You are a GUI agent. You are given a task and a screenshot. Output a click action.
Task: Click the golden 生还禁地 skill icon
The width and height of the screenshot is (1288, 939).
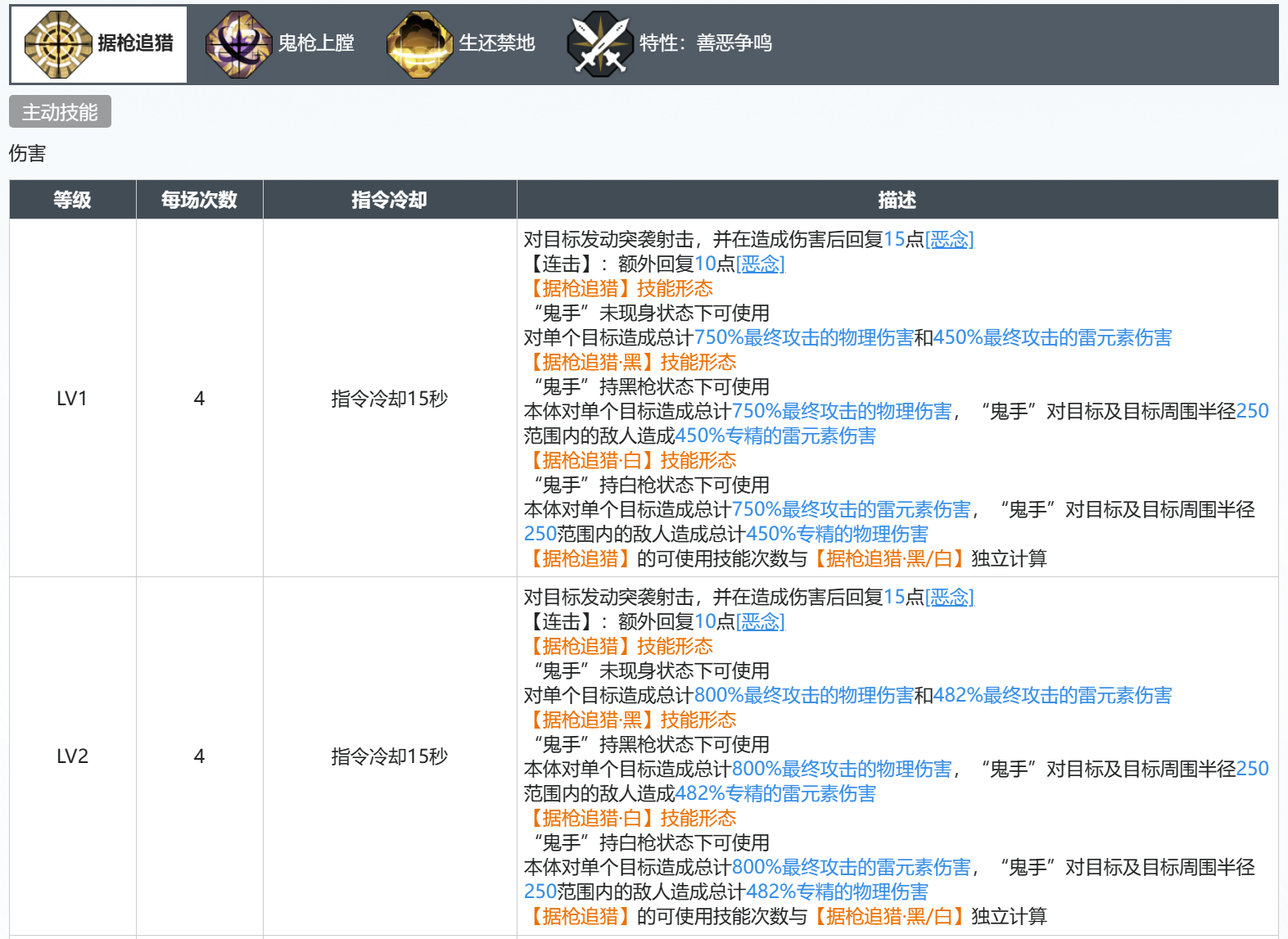[x=419, y=44]
